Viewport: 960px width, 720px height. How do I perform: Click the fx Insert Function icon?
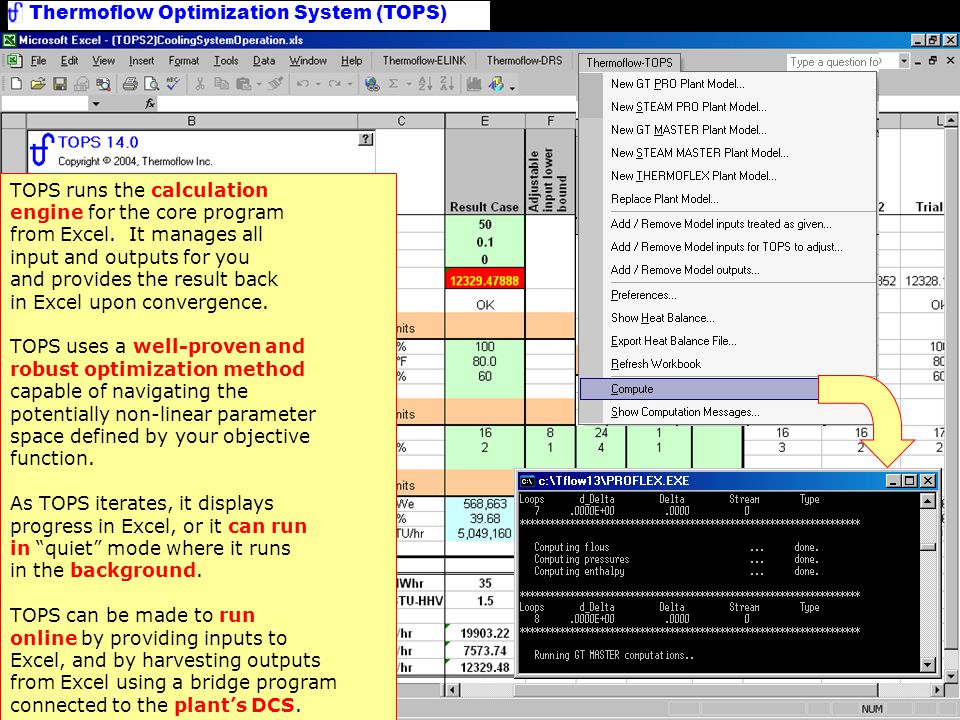[150, 104]
